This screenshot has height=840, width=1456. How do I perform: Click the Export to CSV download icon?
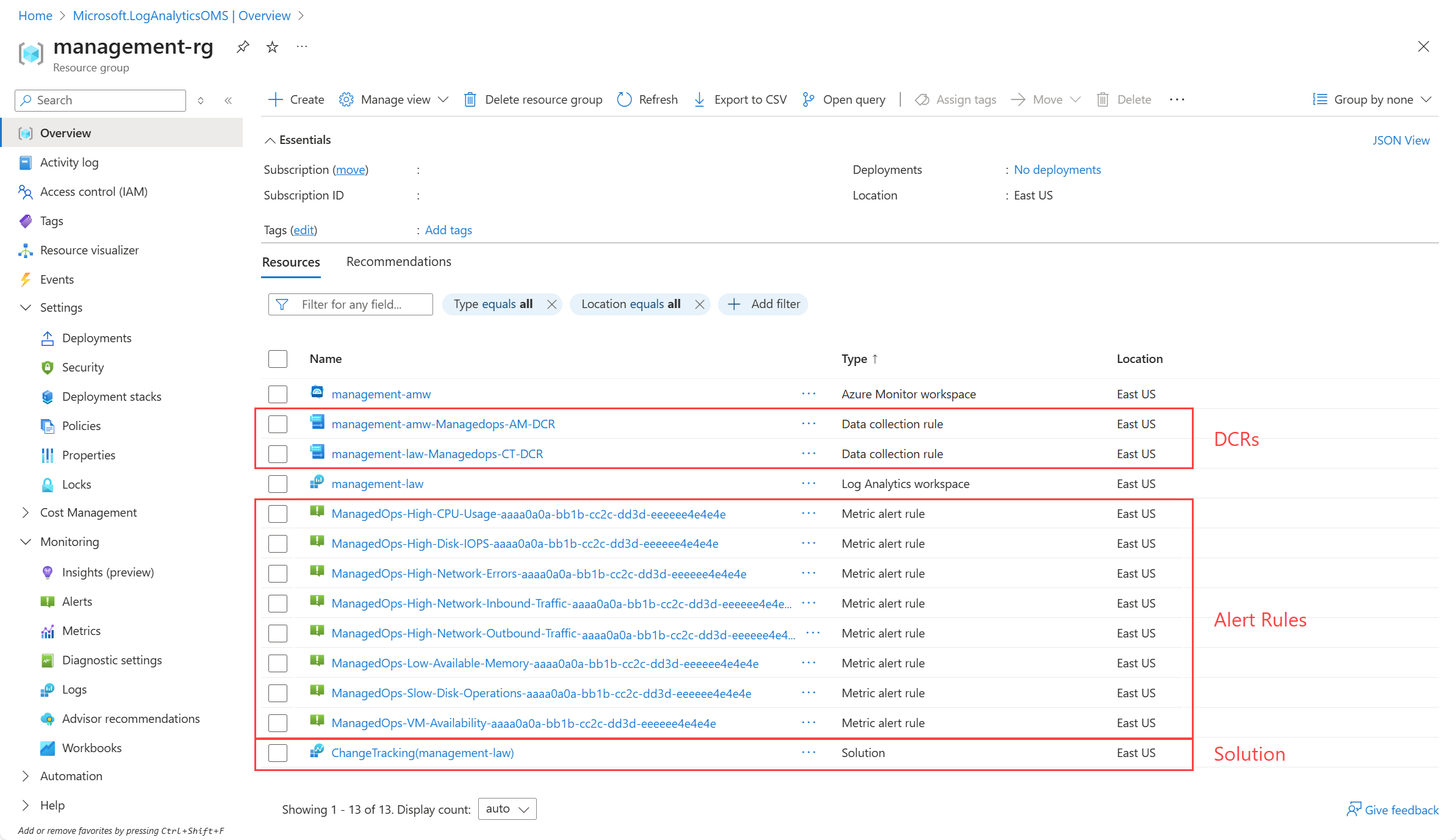click(x=700, y=99)
